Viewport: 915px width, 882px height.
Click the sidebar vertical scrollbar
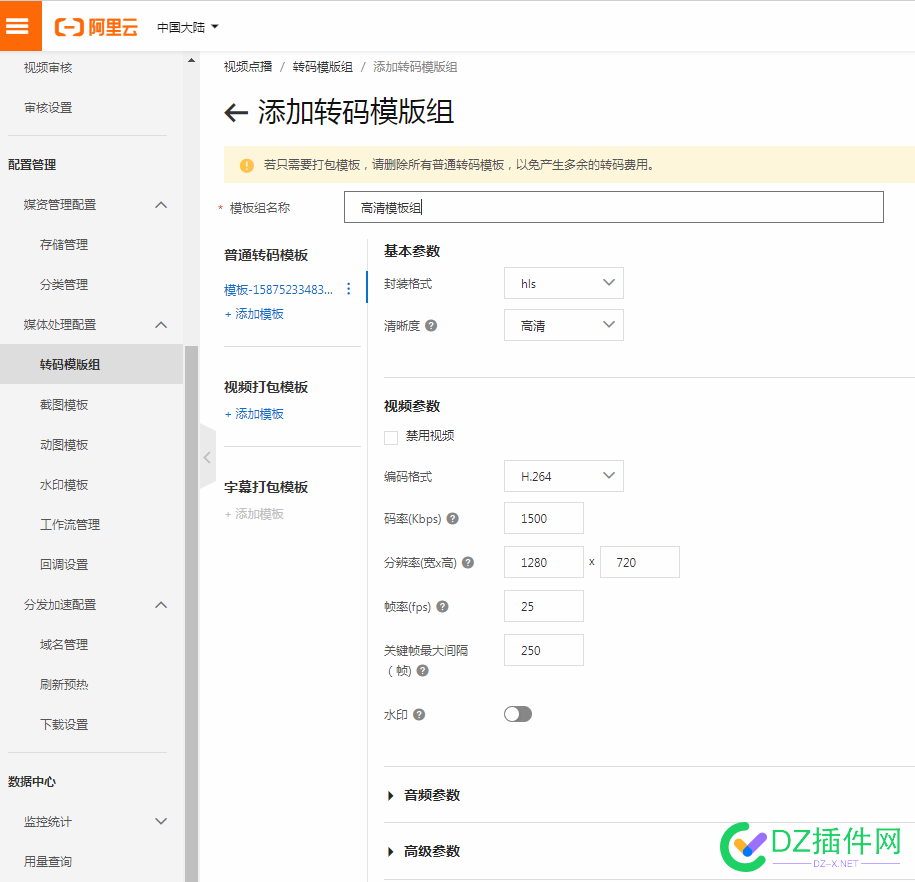191,613
